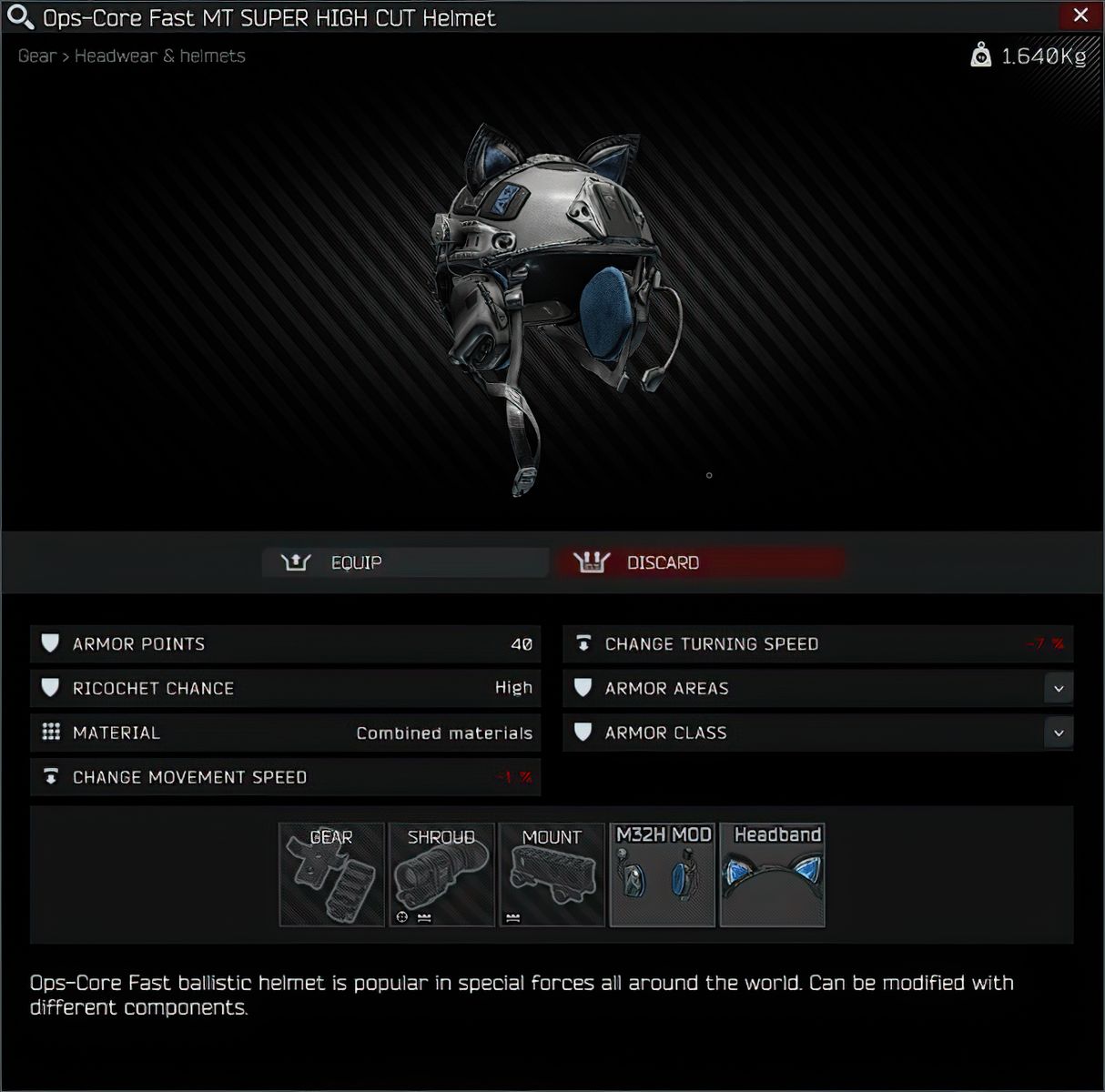Click the Change Movement Speed icon
Image resolution: width=1105 pixels, height=1092 pixels.
(x=51, y=777)
